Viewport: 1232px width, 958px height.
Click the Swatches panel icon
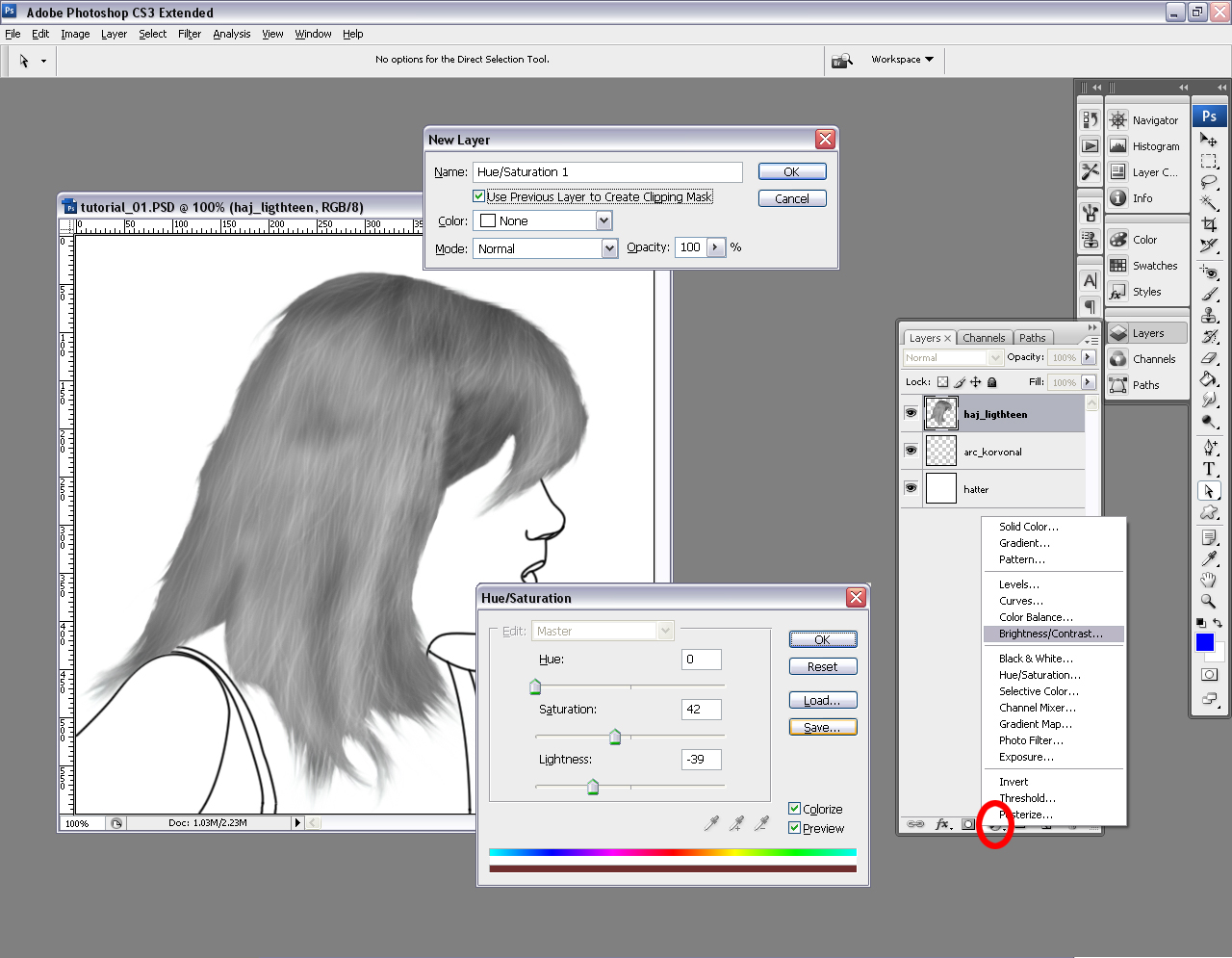[1118, 266]
